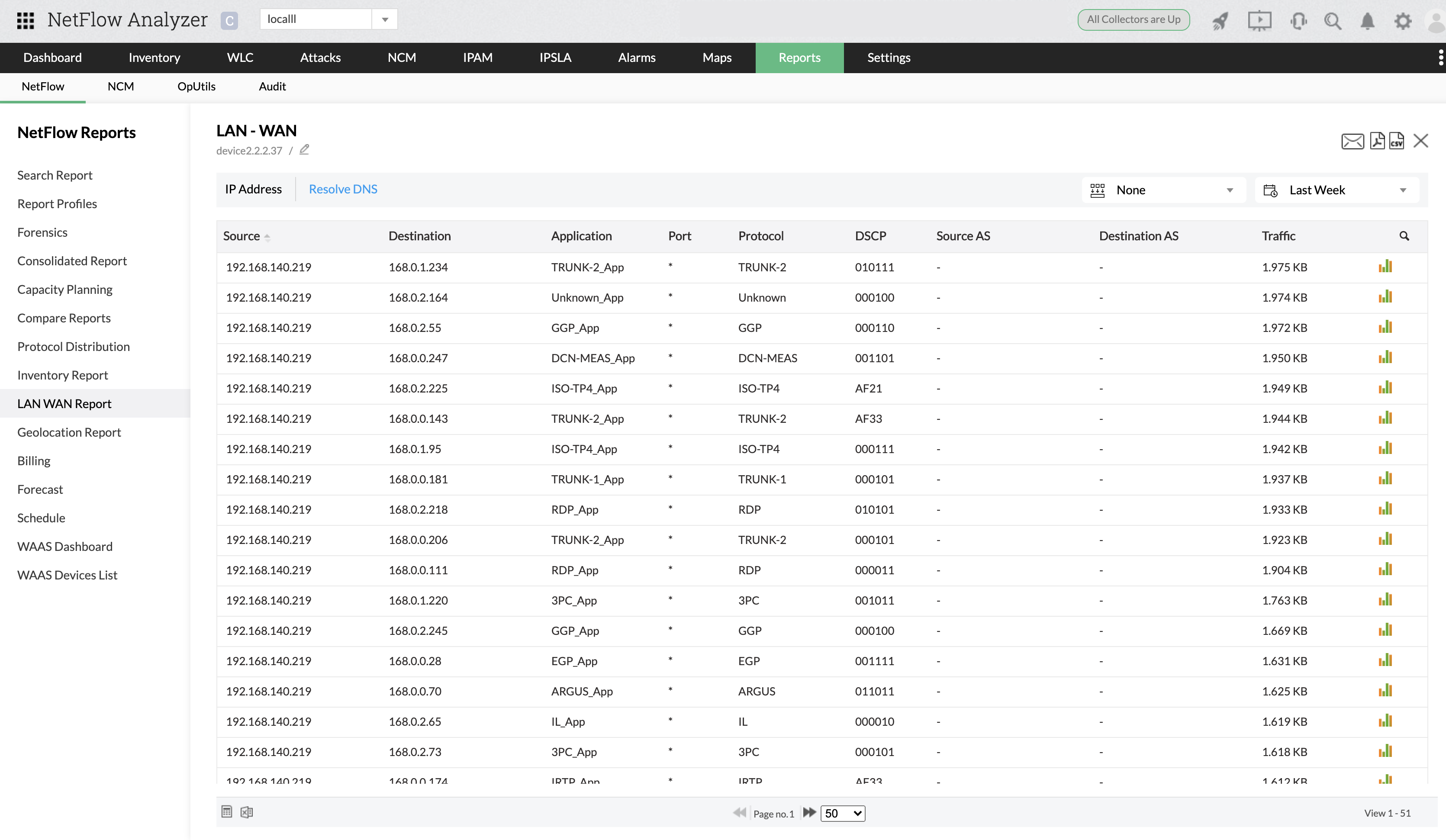Click the edit pencil icon beside device name
1446x840 pixels.
coord(304,150)
